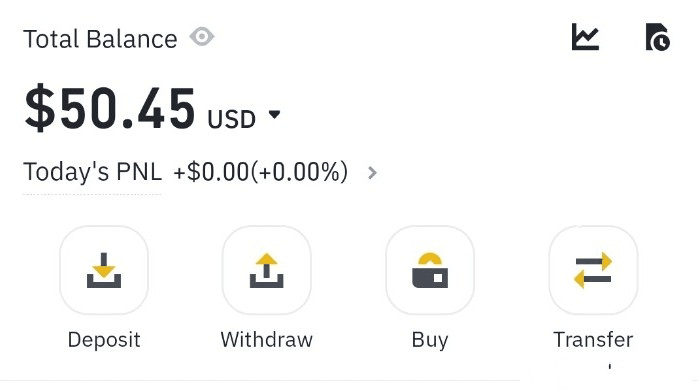Viewport: 698px width, 392px height.
Task: Tap the Transfer swap-arrows icon
Action: click(593, 270)
